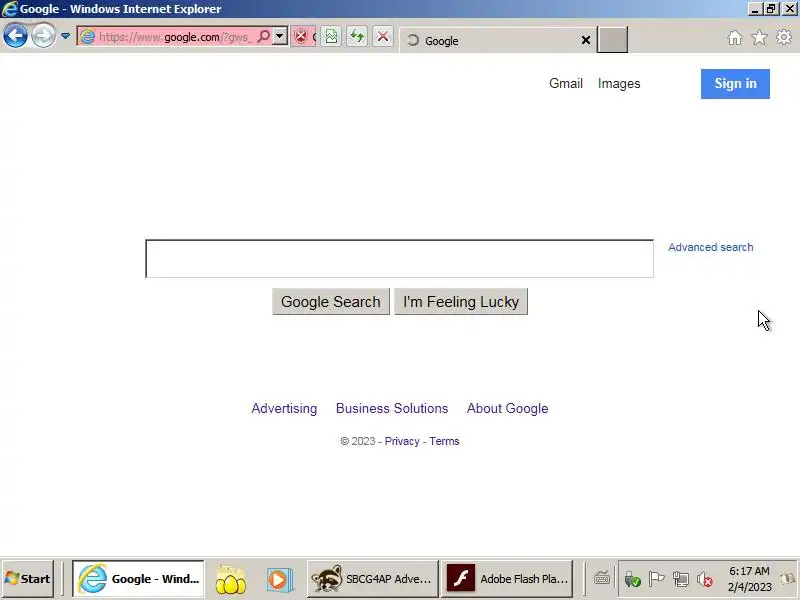Open the Advertising footer link
This screenshot has width=800, height=600.
284,409
